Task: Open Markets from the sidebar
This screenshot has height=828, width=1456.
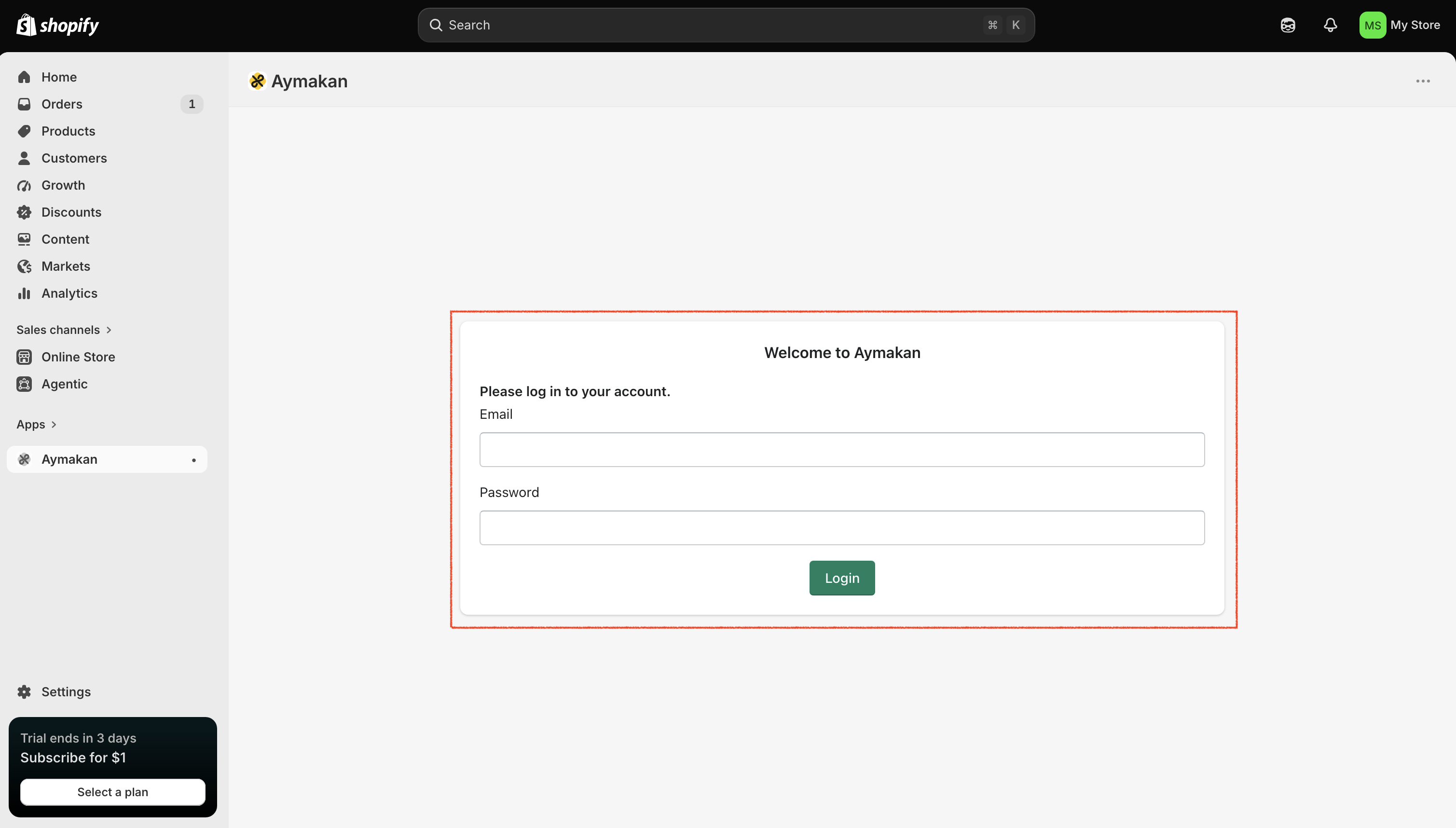Action: click(x=107, y=266)
